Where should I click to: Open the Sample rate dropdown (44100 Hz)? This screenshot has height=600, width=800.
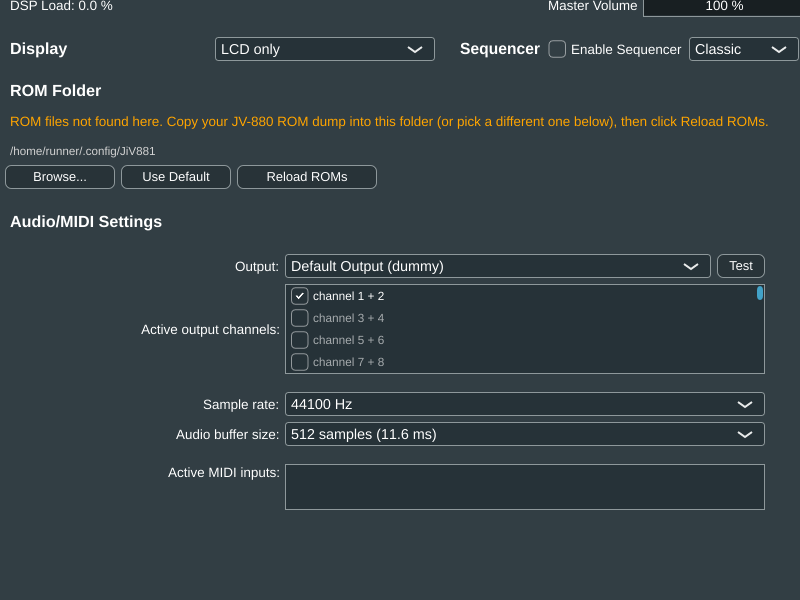point(524,404)
